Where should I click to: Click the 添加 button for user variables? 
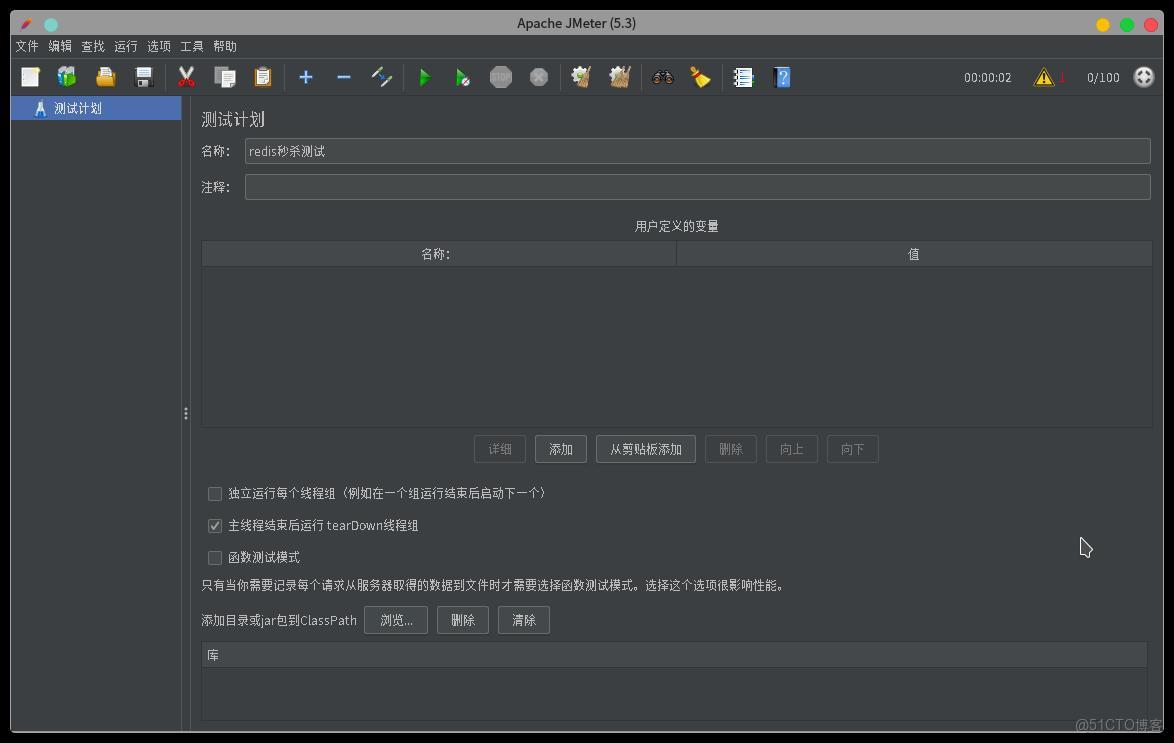click(x=560, y=448)
